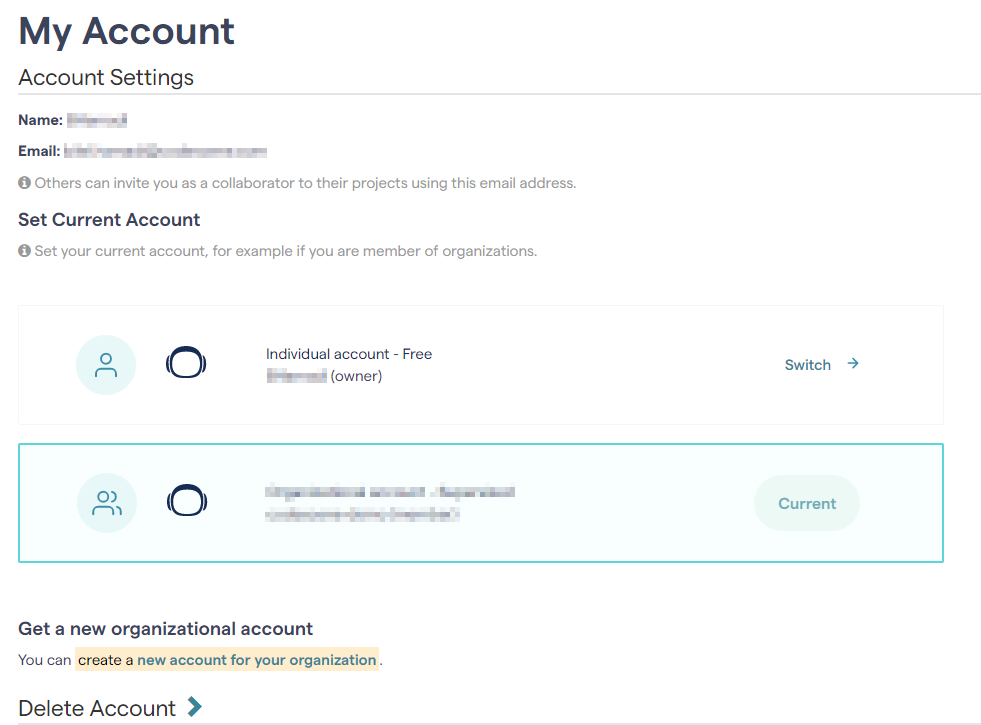The width and height of the screenshot is (981, 725).
Task: Switch to the Individual account
Action: [821, 365]
